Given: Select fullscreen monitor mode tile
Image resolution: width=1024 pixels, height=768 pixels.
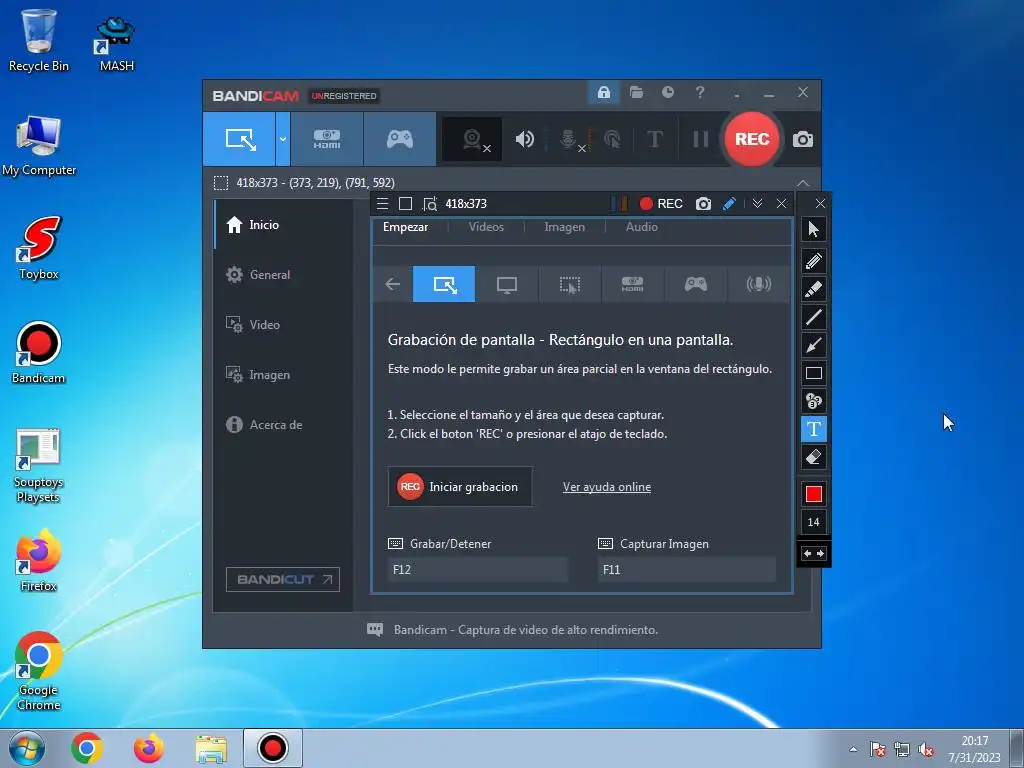Looking at the screenshot, I should point(507,284).
